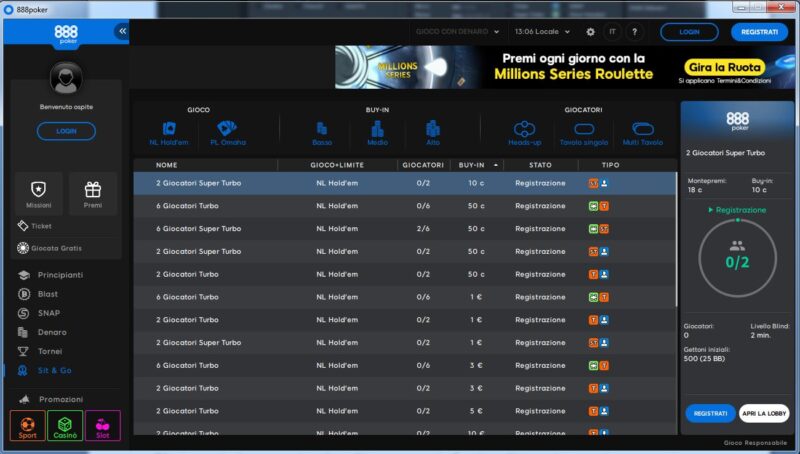Click the top REGISTRATI button
800x454 pixels.
coord(759,32)
